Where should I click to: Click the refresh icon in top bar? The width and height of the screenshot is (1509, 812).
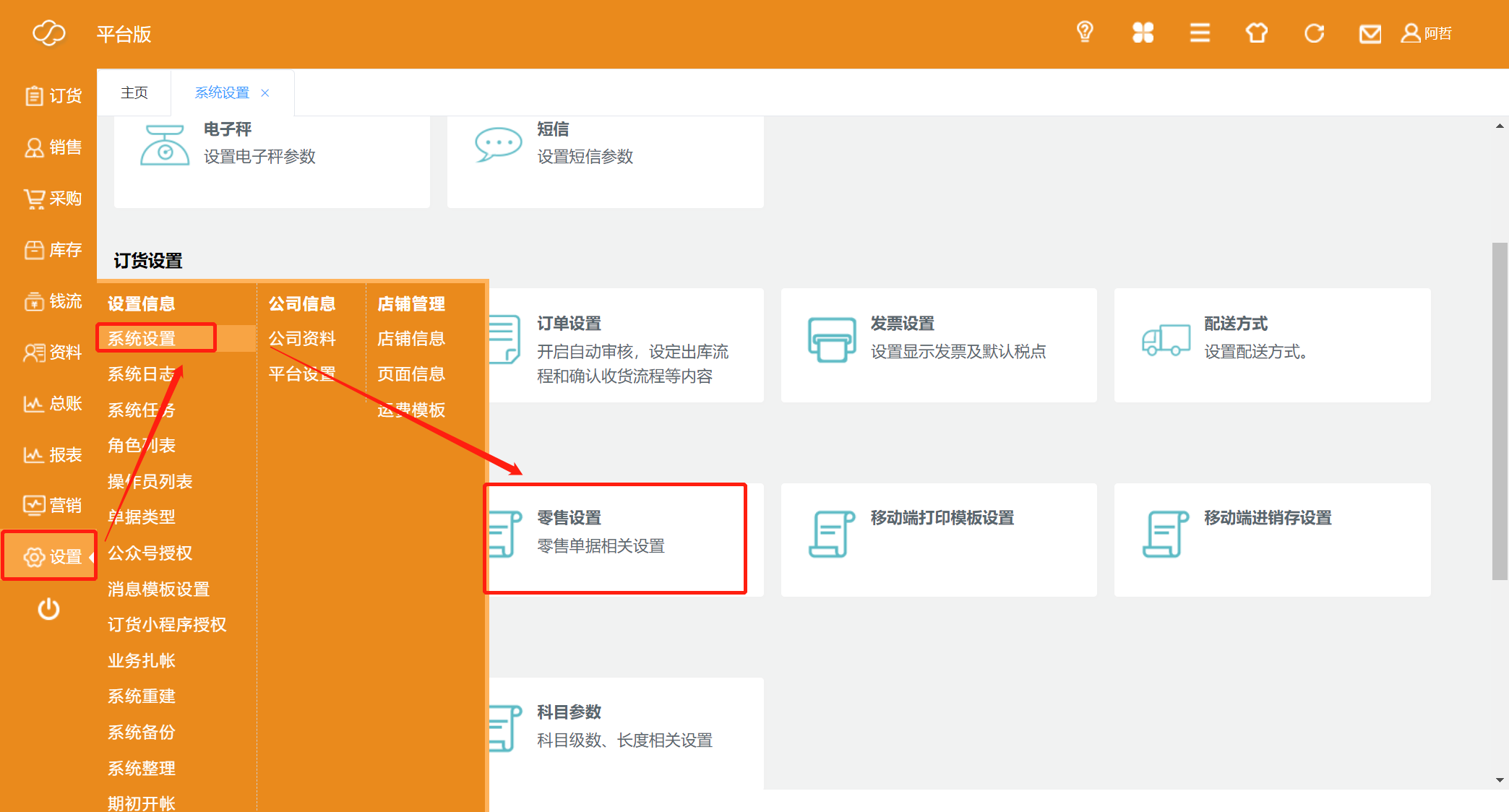tap(1314, 33)
